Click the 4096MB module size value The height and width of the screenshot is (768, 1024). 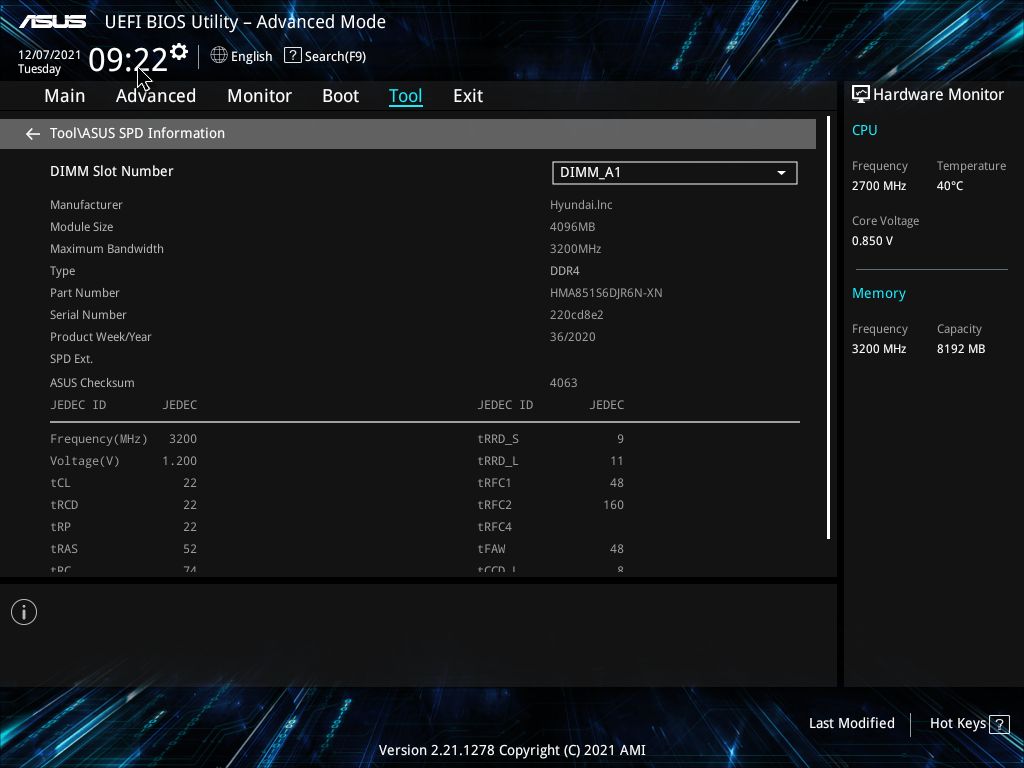tap(573, 227)
